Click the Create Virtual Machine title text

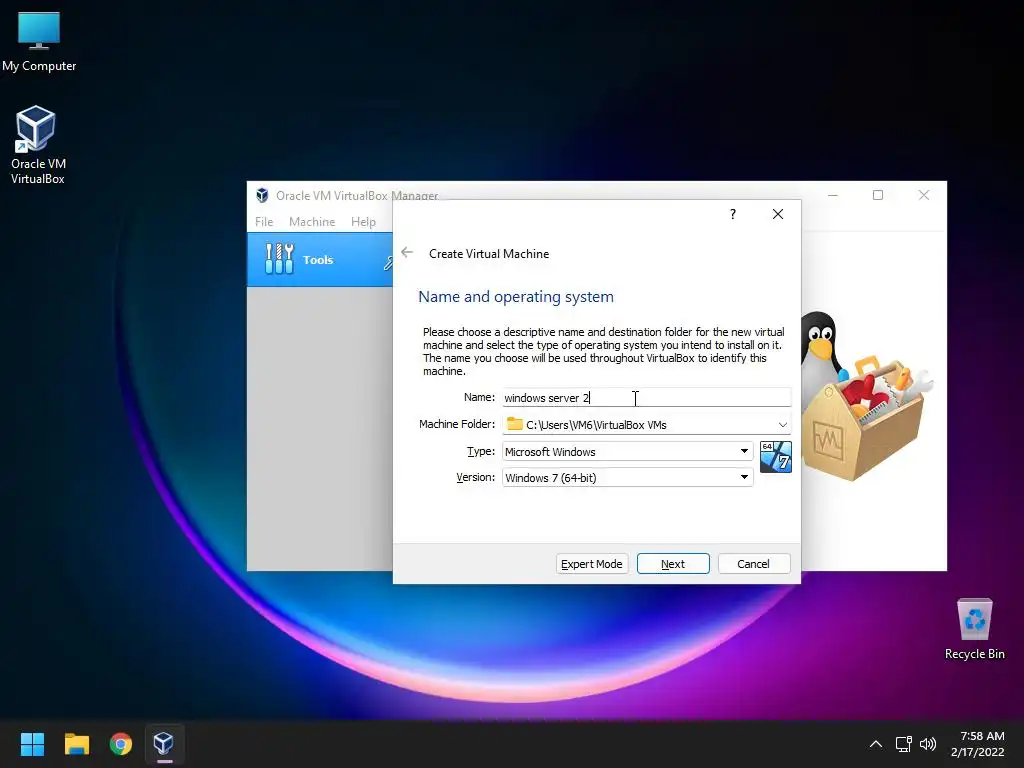[x=488, y=253]
